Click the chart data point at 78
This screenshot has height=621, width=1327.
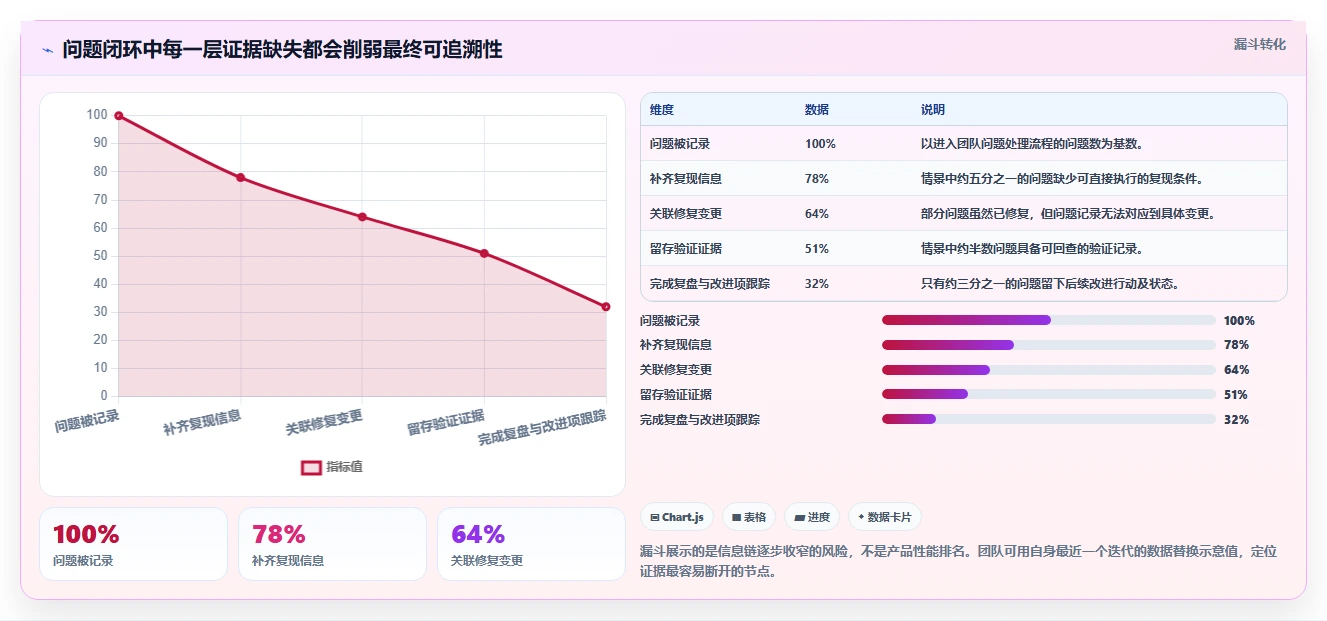coord(240,178)
